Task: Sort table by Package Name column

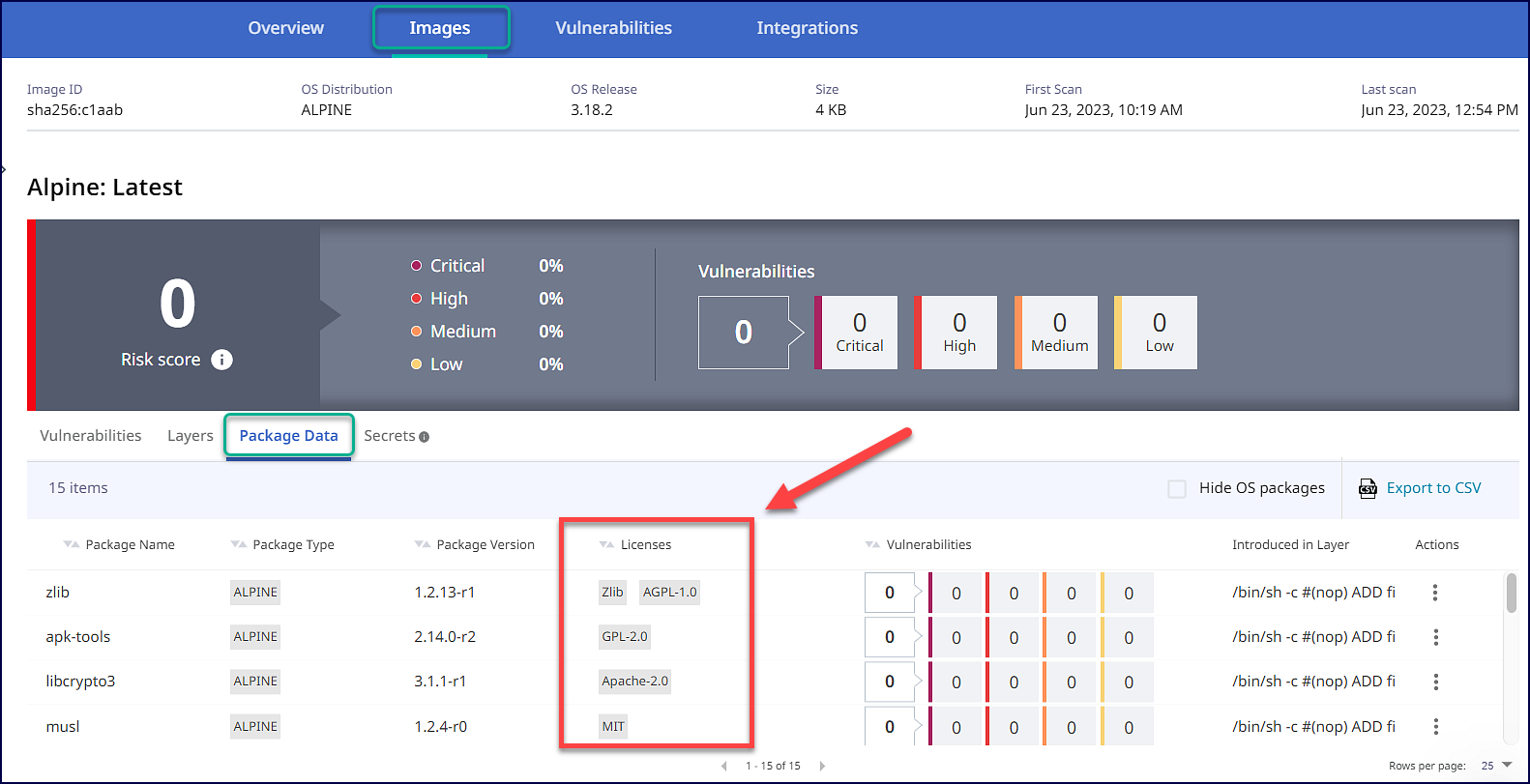Action: 130,545
